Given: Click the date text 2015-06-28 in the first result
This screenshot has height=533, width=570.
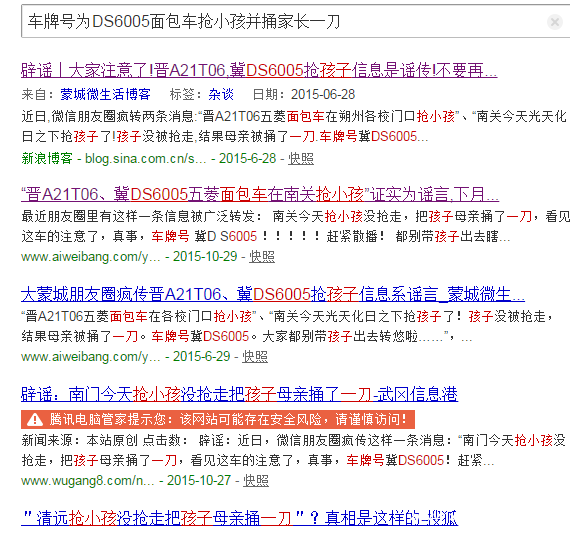Looking at the screenshot, I should coord(323,95).
